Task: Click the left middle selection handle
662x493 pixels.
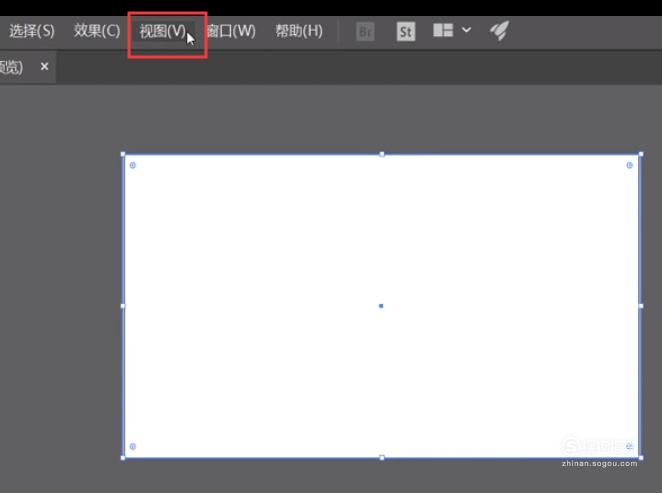Action: 123,306
